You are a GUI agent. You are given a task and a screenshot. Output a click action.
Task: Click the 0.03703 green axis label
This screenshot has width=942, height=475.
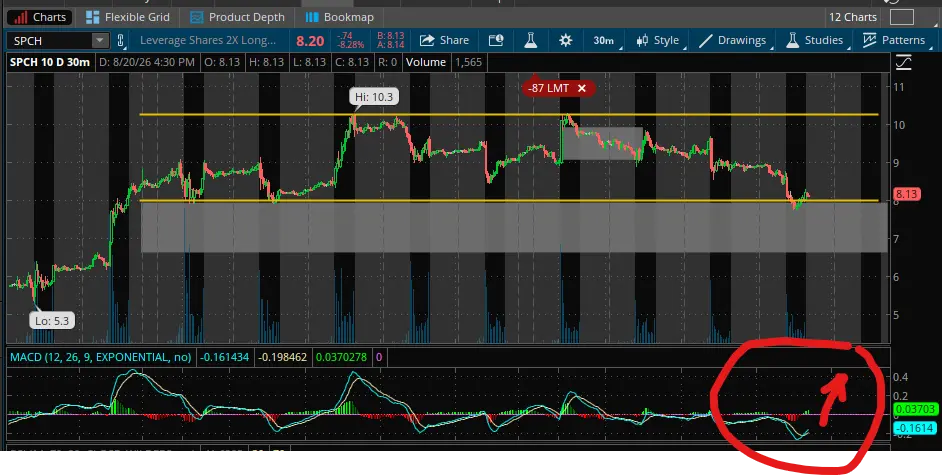pos(916,409)
